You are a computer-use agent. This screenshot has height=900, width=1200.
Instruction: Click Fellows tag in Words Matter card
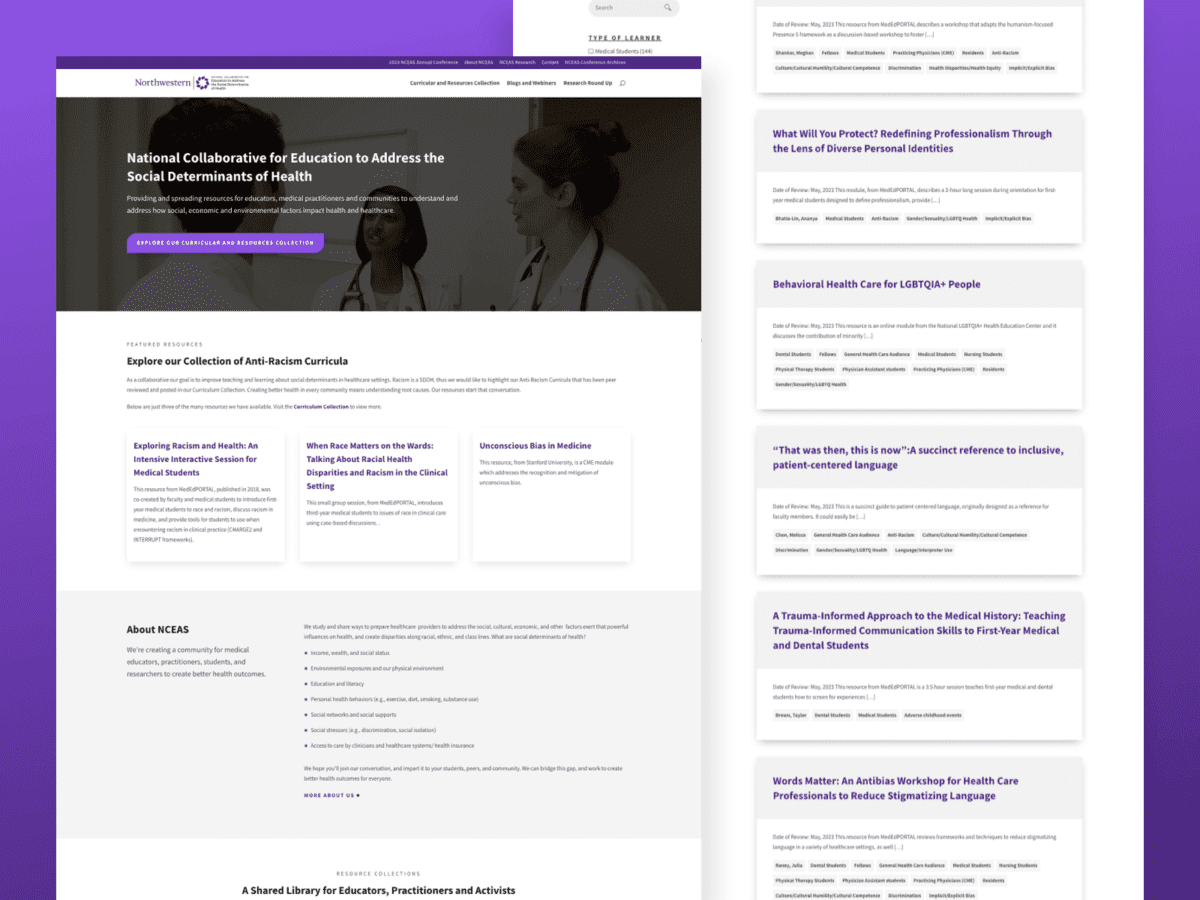(x=862, y=866)
